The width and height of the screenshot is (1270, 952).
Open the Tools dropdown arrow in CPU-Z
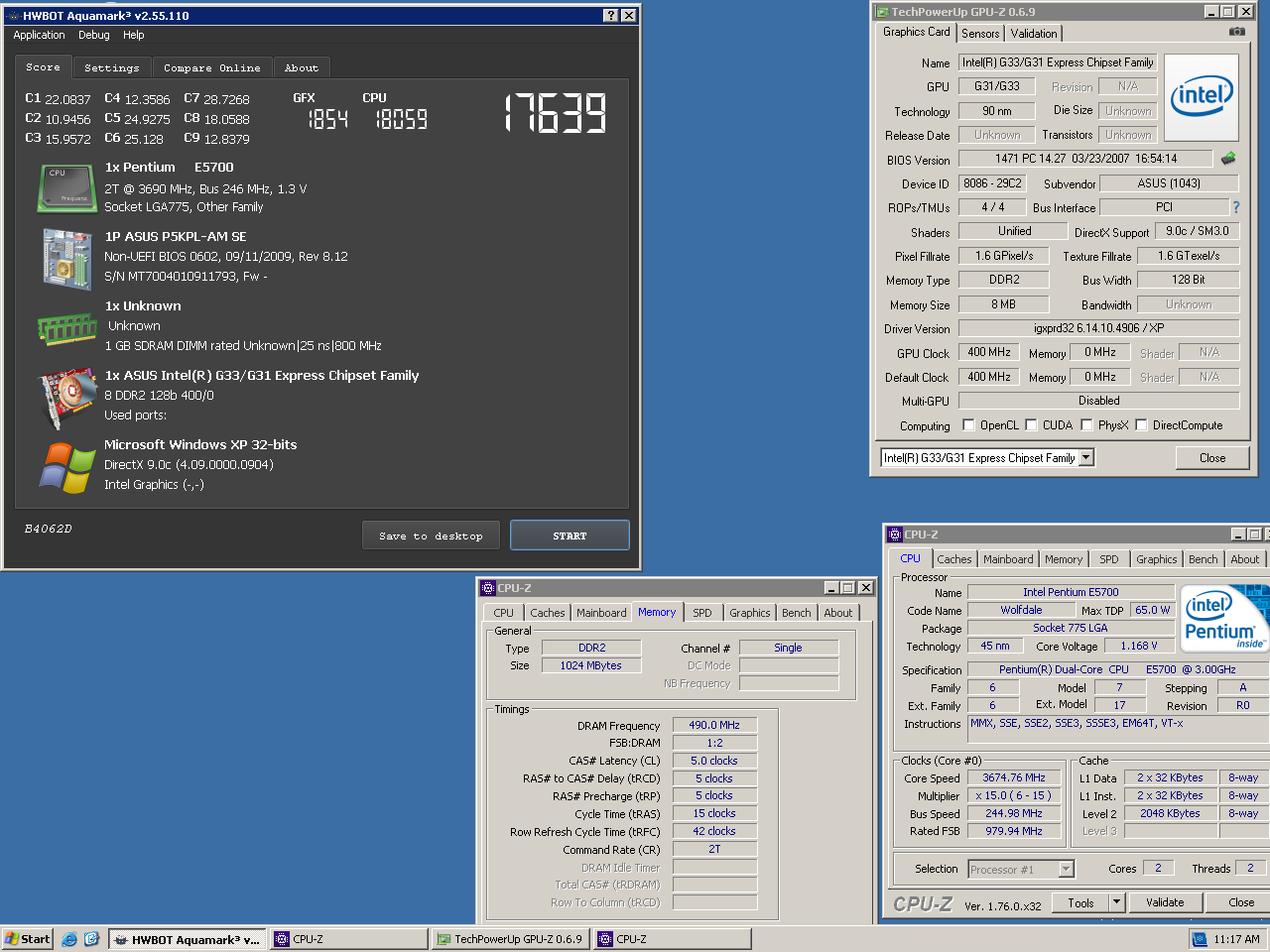[x=1116, y=902]
